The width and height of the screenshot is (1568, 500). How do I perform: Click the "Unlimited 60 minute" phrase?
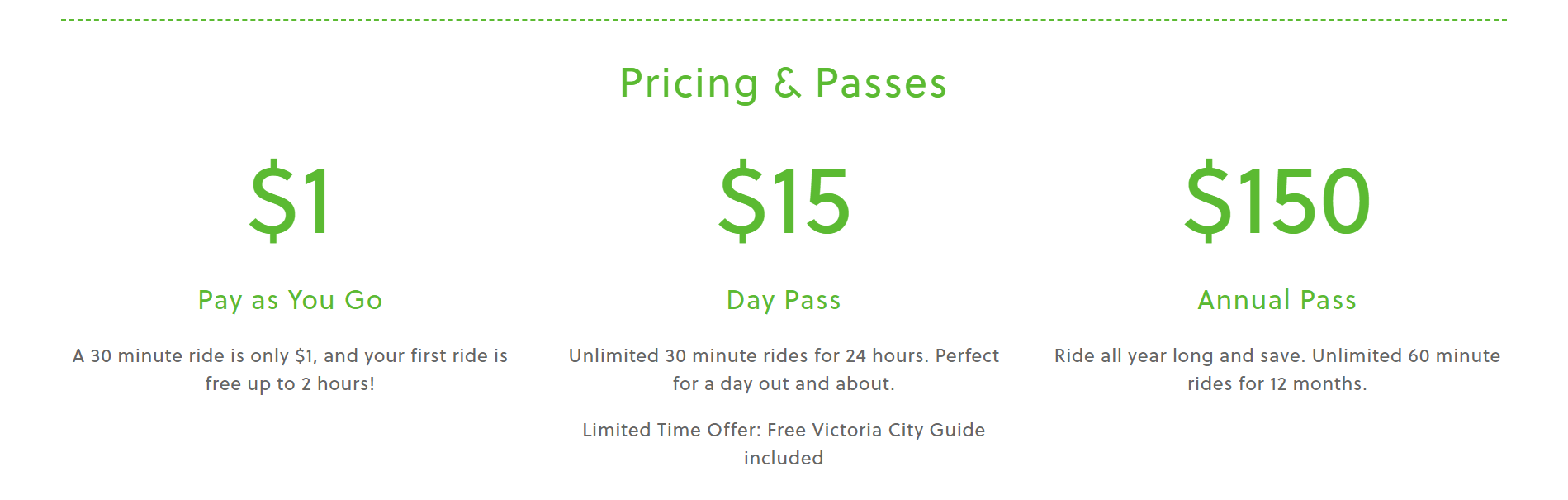click(1405, 355)
